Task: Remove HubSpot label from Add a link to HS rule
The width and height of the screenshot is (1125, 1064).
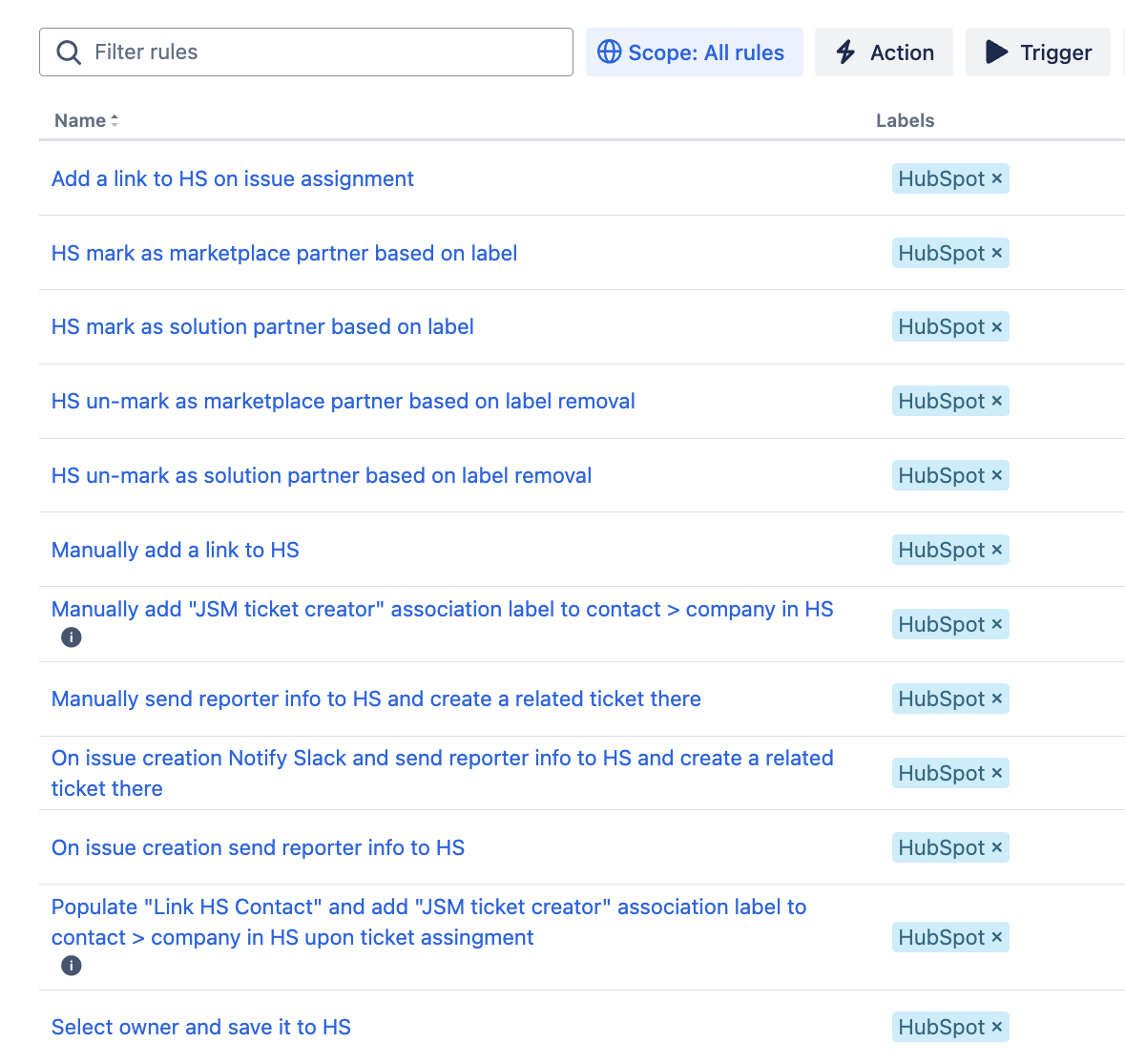Action: click(996, 178)
